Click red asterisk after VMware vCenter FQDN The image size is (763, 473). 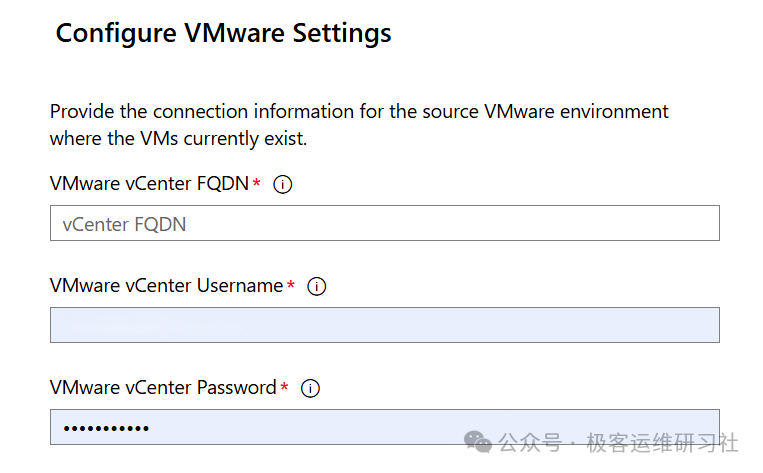pos(257,185)
